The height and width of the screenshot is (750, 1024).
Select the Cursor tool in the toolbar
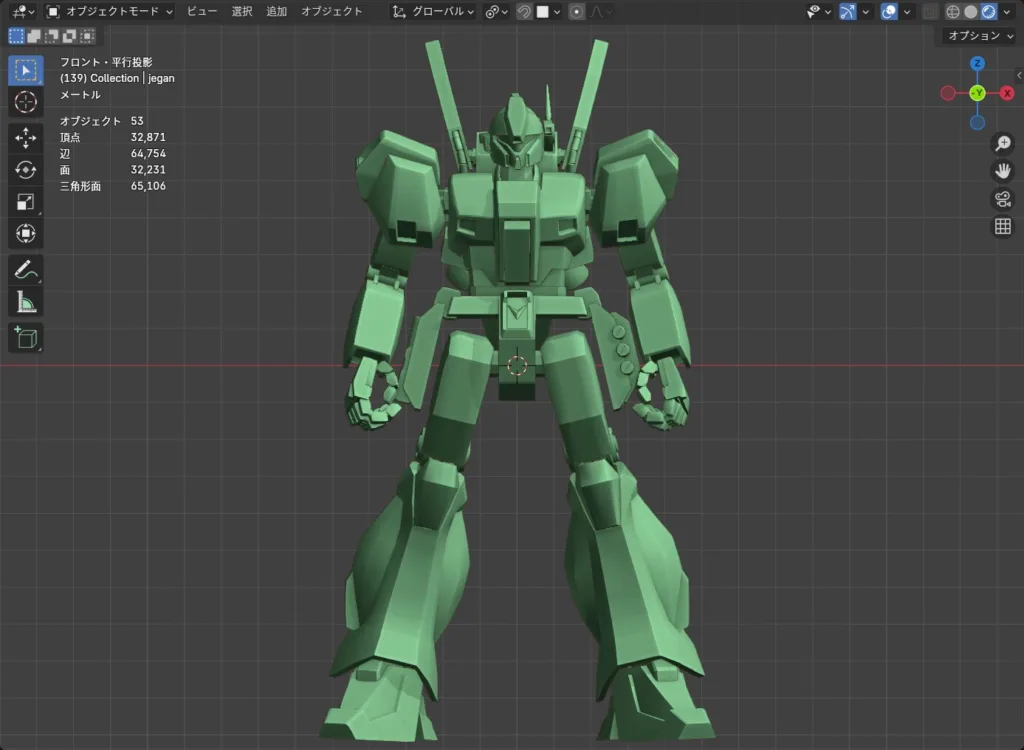(26, 102)
